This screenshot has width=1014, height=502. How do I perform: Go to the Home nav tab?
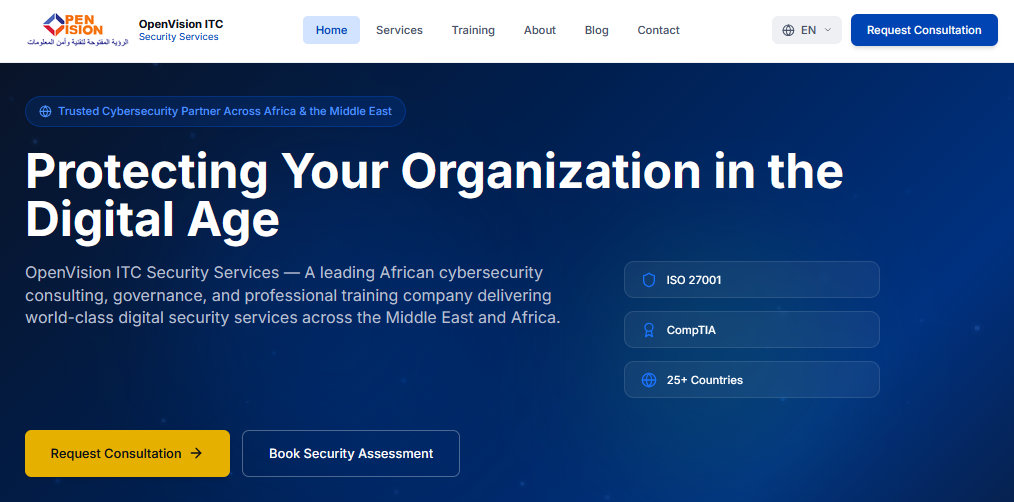click(331, 30)
